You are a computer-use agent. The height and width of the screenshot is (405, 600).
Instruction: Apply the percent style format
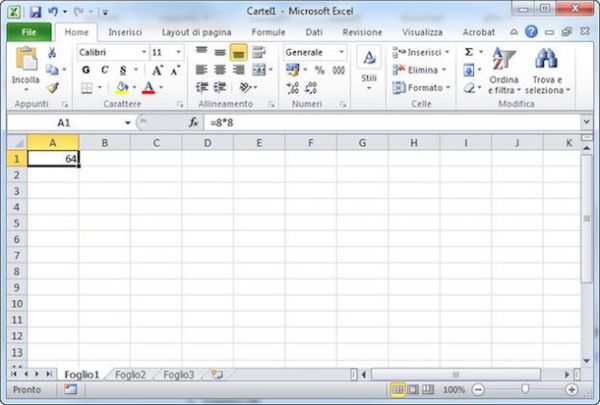(320, 70)
